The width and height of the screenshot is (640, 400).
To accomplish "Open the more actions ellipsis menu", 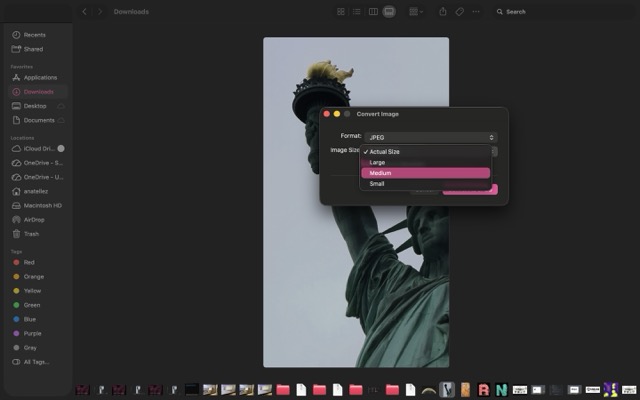I will coord(476,12).
